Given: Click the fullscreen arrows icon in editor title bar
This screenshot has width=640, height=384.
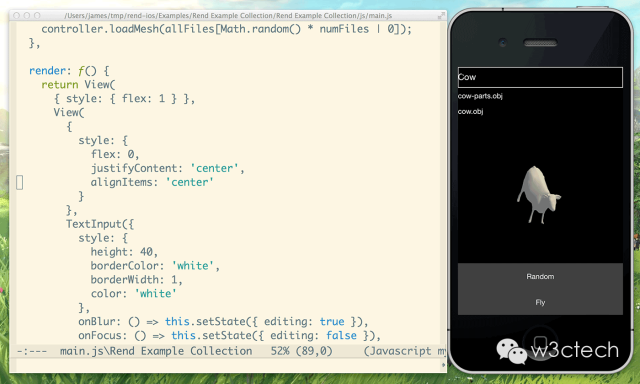Looking at the screenshot, I should tap(441, 16).
